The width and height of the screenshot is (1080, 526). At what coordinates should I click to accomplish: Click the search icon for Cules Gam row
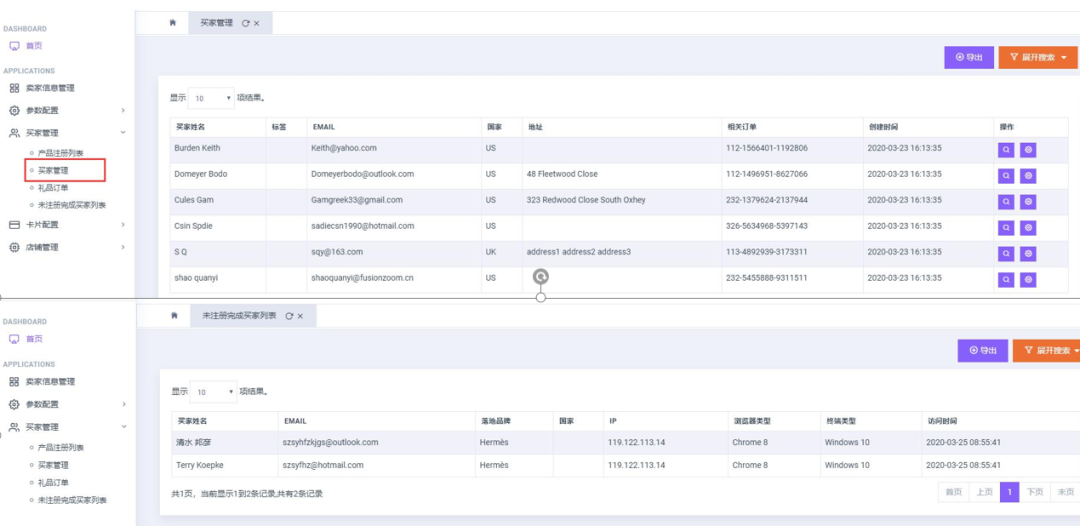1006,202
